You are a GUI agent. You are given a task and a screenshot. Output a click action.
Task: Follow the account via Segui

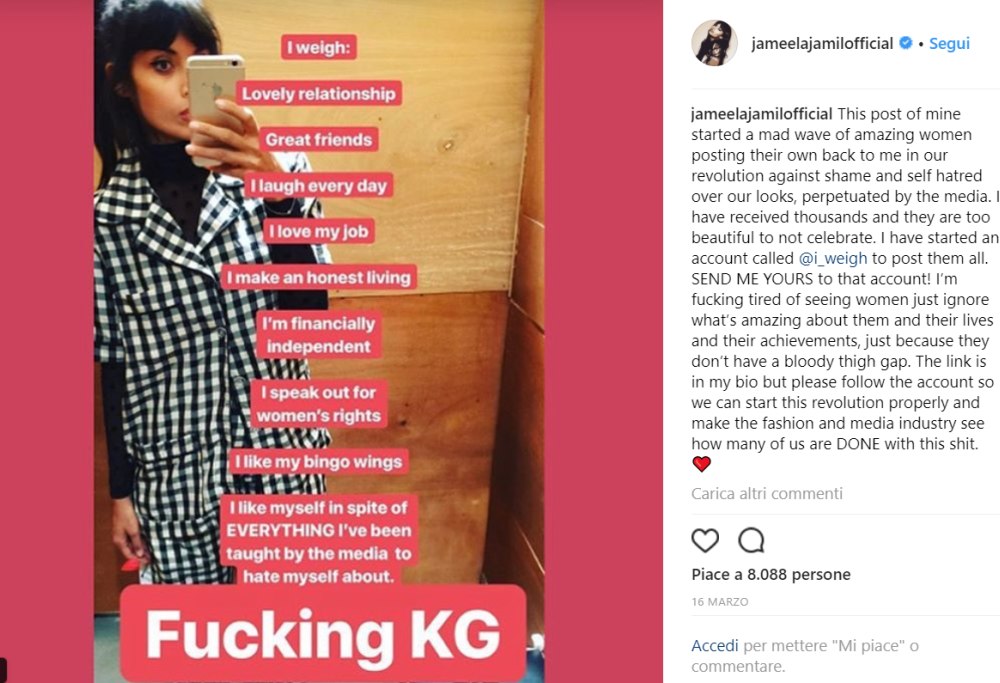pyautogui.click(x=949, y=43)
